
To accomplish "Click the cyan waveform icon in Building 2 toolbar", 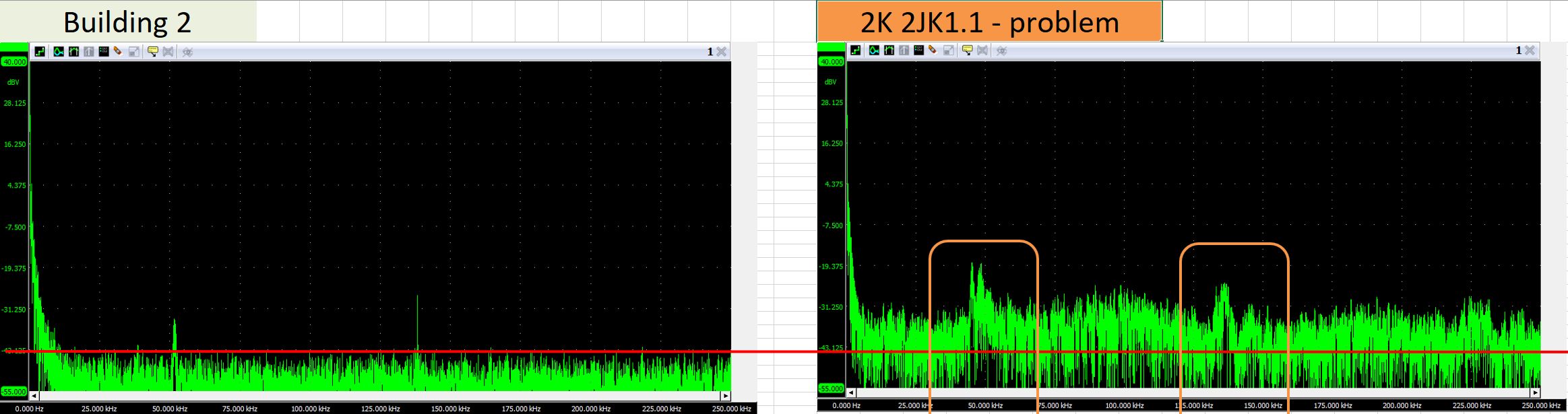I will coord(59,52).
